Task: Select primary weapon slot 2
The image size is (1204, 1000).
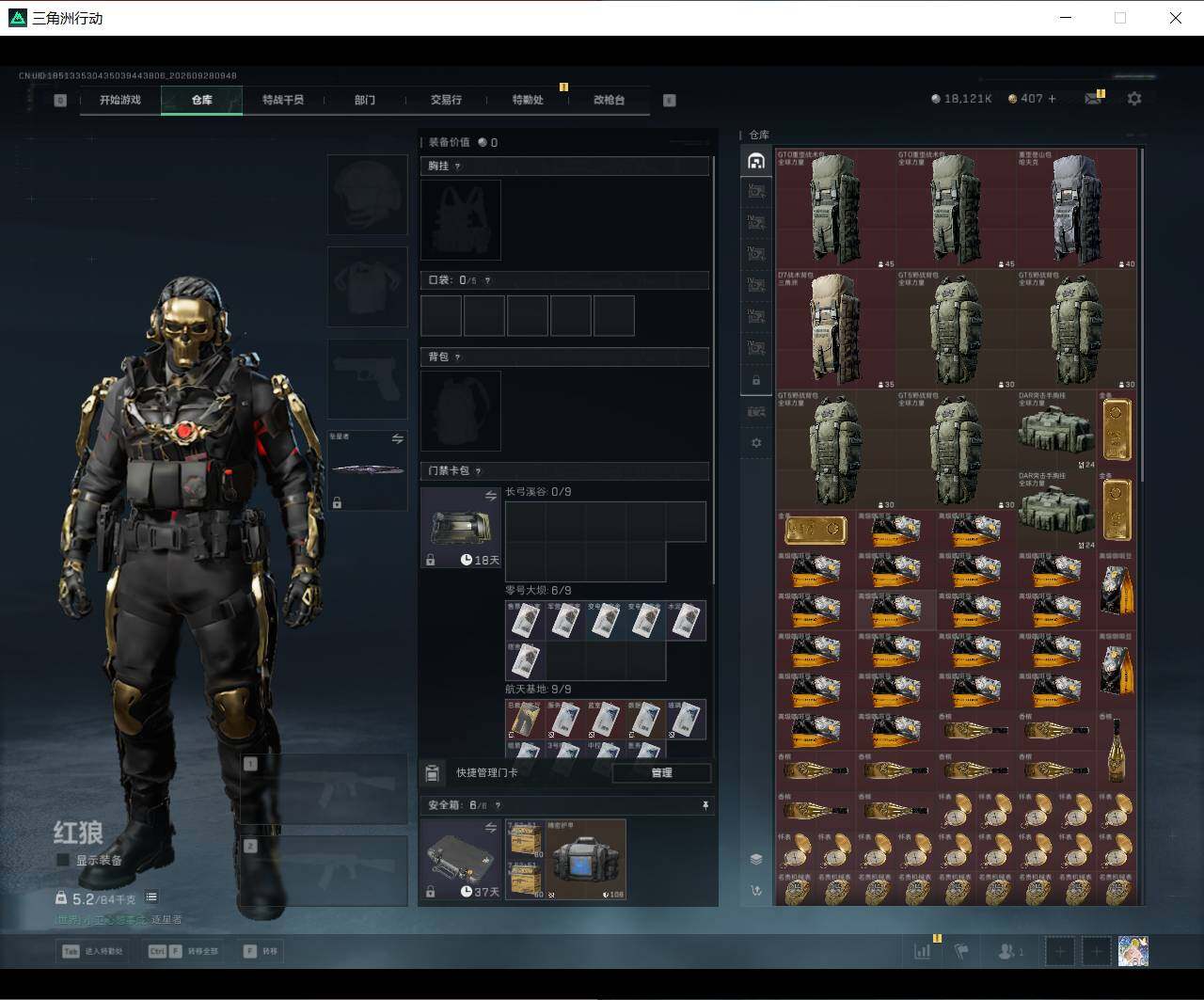Action: click(x=324, y=872)
